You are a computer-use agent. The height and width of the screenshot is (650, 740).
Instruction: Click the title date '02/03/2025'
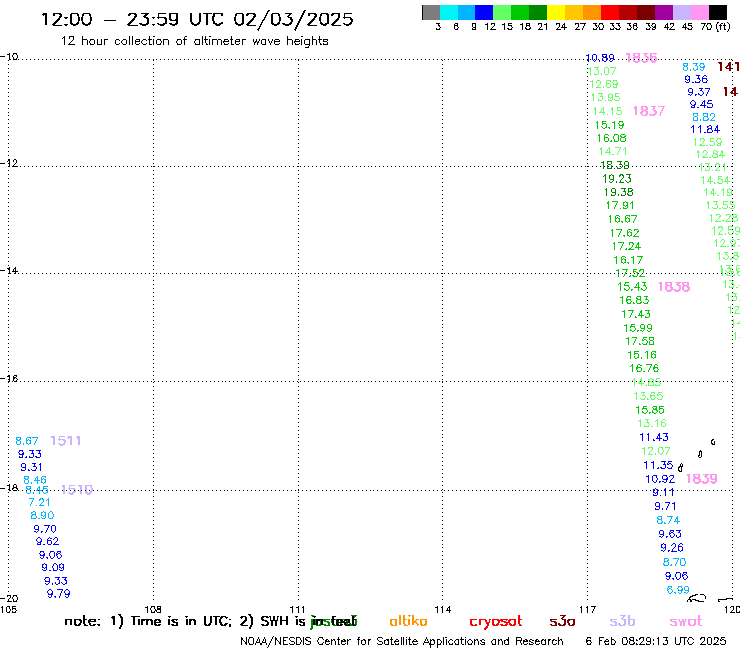pos(293,20)
